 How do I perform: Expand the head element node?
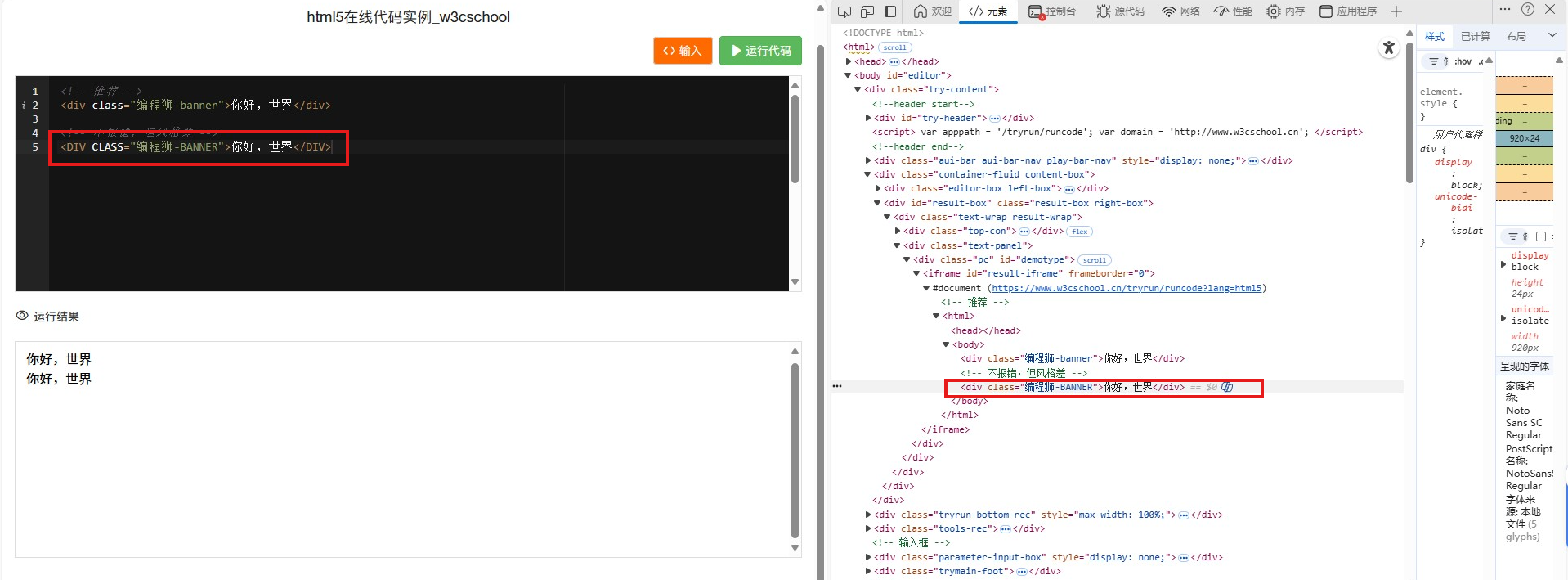tap(848, 61)
